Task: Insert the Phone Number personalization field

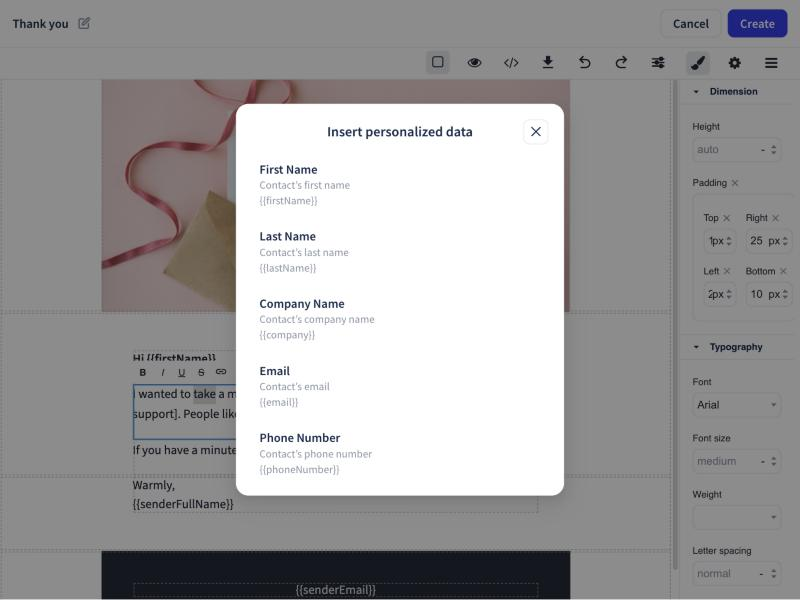Action: pos(399,453)
